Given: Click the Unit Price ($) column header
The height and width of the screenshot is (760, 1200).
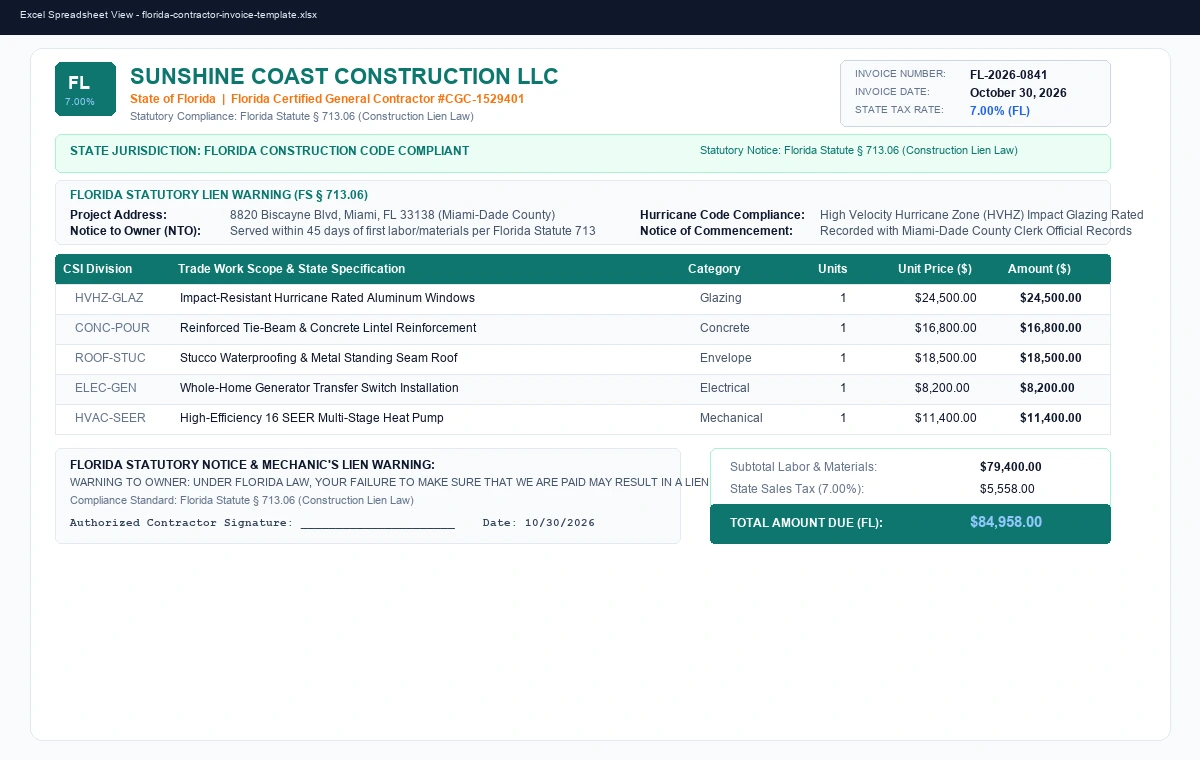Looking at the screenshot, I should 935,269.
